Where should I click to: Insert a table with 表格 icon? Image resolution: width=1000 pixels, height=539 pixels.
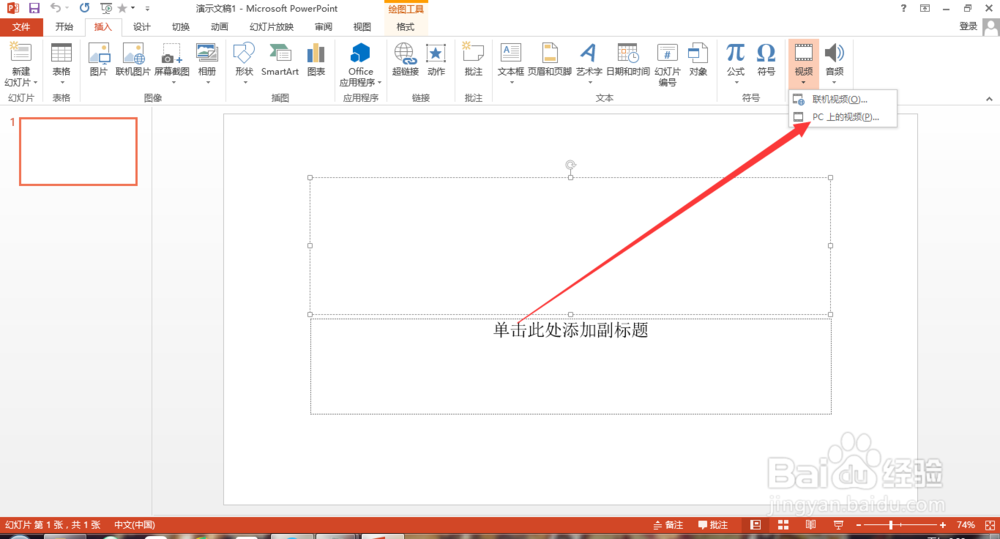tap(61, 54)
